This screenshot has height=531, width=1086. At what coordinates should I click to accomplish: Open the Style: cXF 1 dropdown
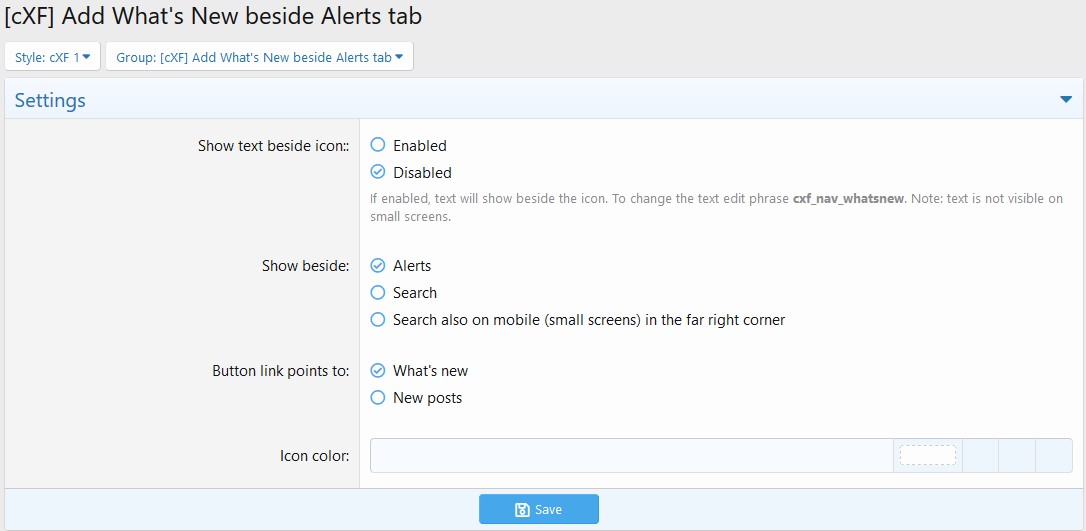click(53, 57)
